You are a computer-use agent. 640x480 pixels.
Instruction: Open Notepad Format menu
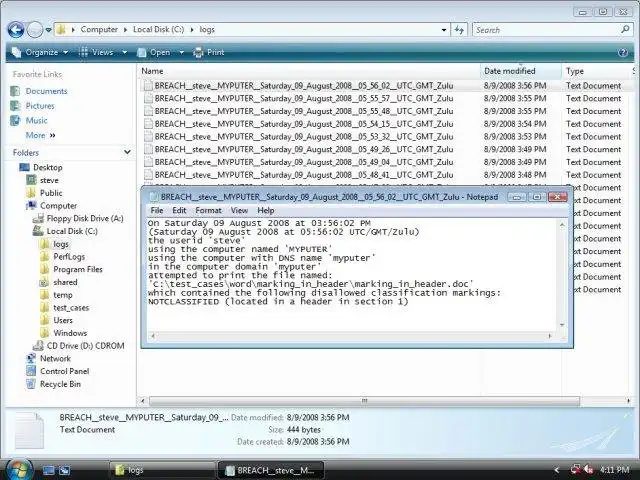209,210
